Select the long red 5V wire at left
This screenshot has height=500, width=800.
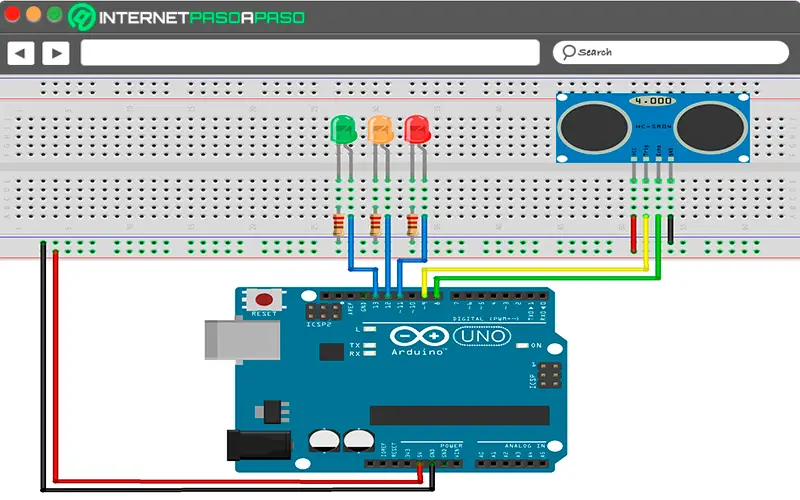[x=55, y=365]
